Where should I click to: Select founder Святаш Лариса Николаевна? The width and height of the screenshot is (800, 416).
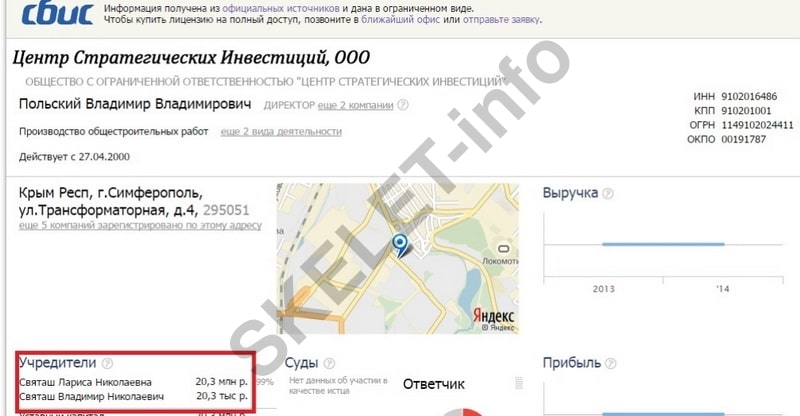[85, 382]
